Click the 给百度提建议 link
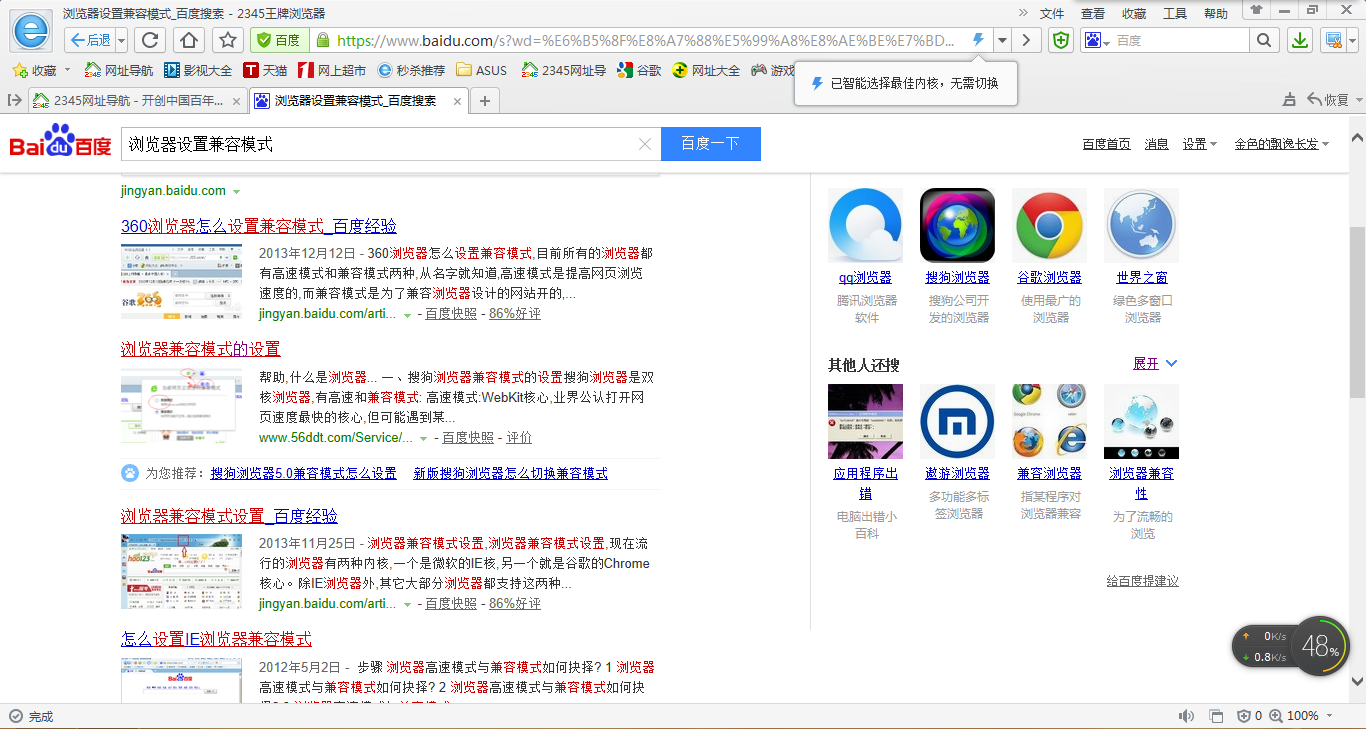Screen dimensions: 1366x729 pyautogui.click(x=1142, y=581)
